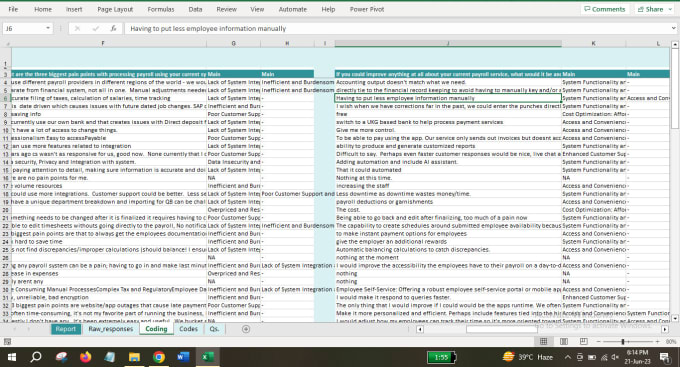
Task: Click the 80% zoom level button
Action: (670, 342)
